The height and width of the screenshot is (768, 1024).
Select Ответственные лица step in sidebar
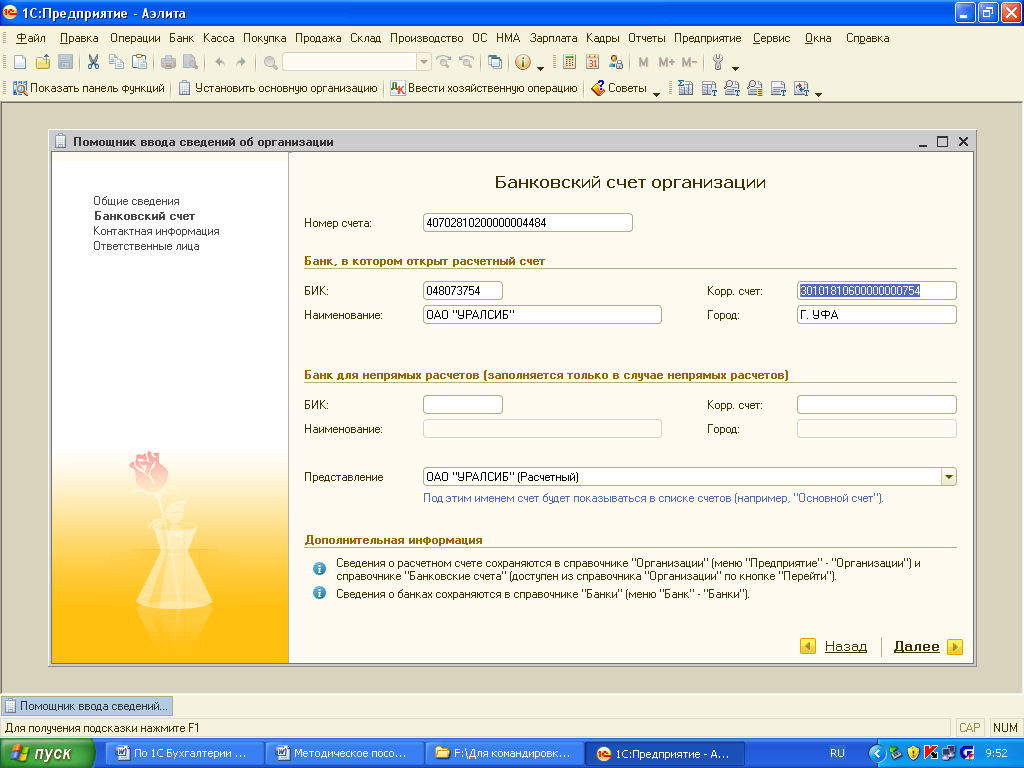pyautogui.click(x=146, y=246)
